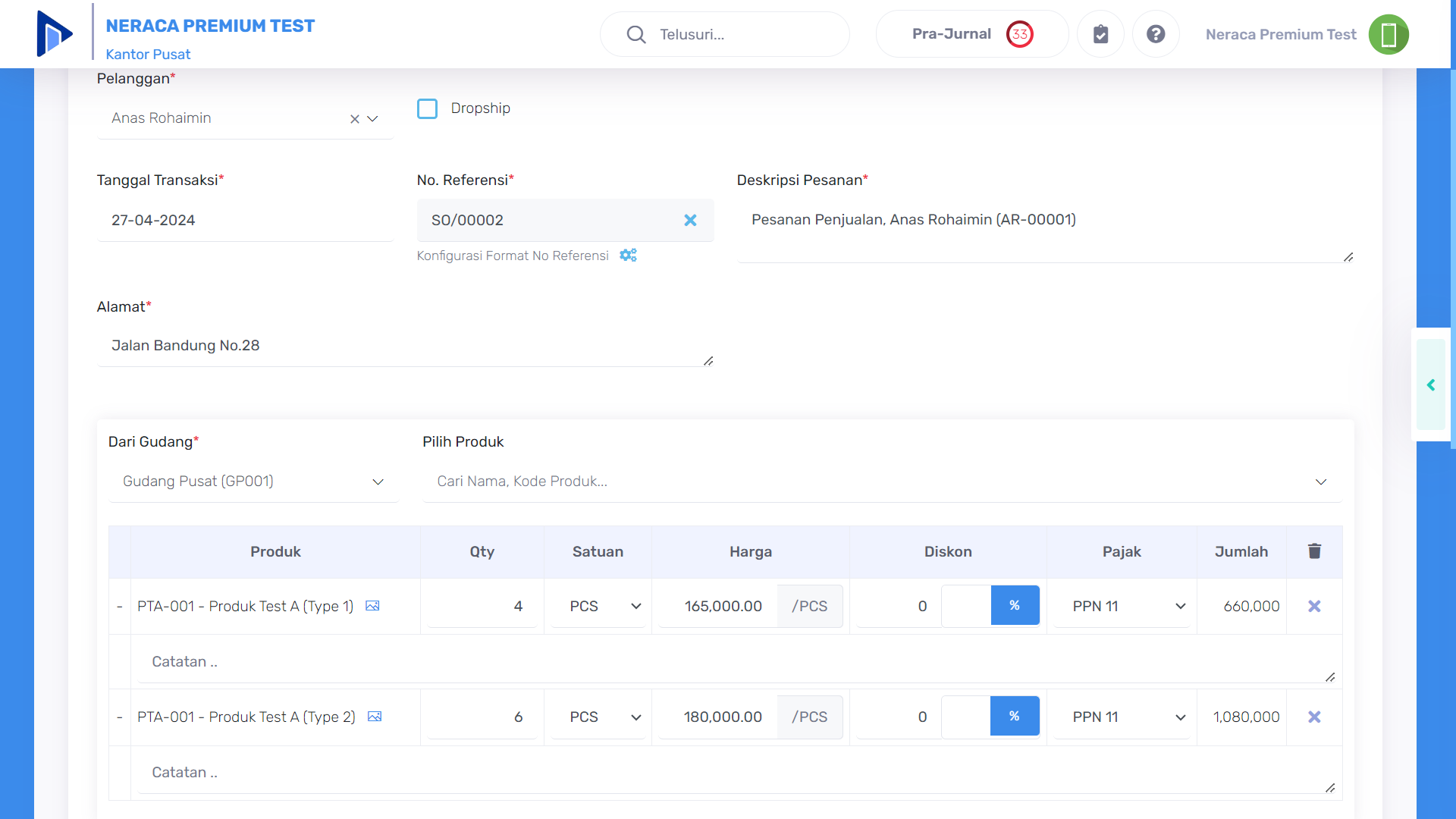
Task: Collapse the Type 1 product row dash
Action: click(120, 607)
